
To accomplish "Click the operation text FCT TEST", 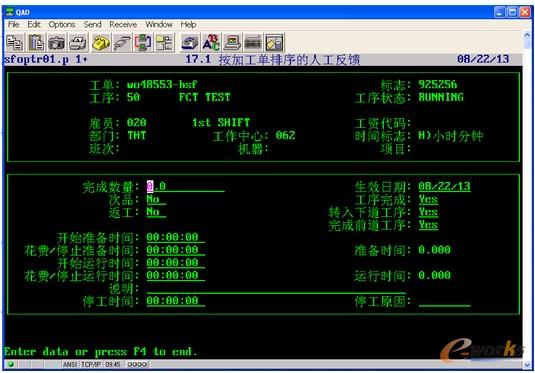I will coord(204,97).
